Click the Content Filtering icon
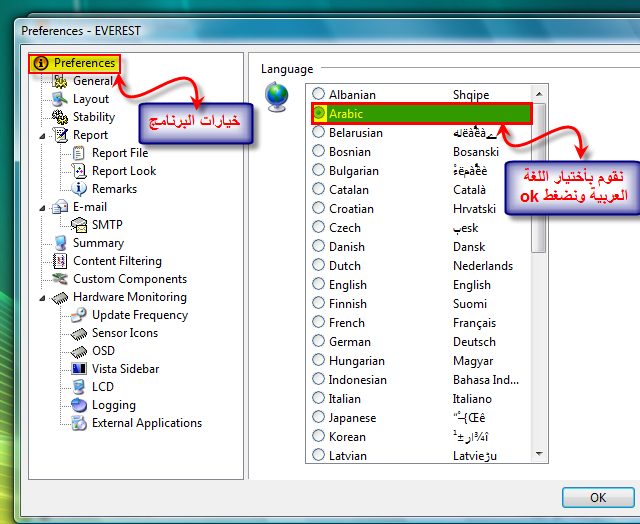This screenshot has height=524, width=640. tap(60, 261)
